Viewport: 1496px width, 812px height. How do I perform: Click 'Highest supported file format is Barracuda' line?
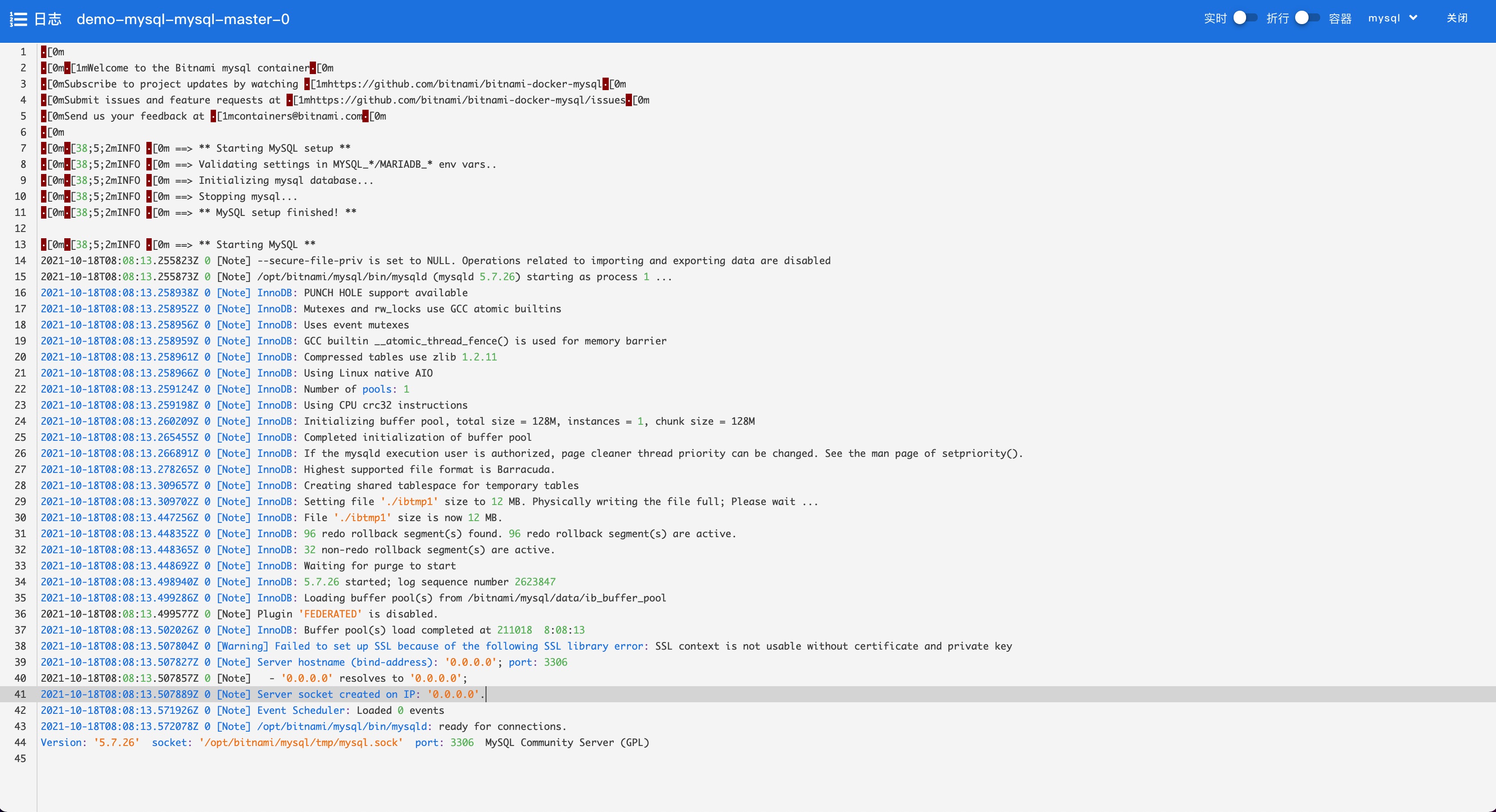point(298,469)
